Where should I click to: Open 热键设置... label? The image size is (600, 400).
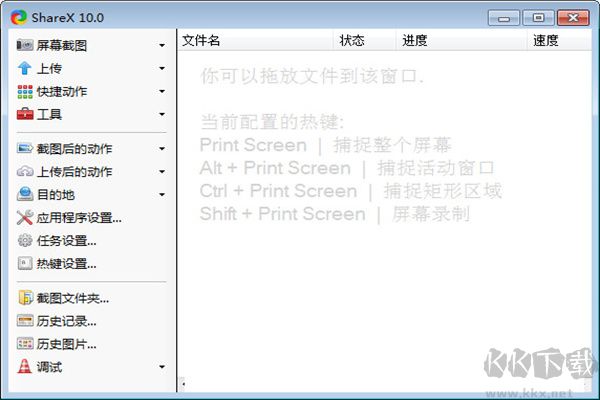(x=66, y=264)
